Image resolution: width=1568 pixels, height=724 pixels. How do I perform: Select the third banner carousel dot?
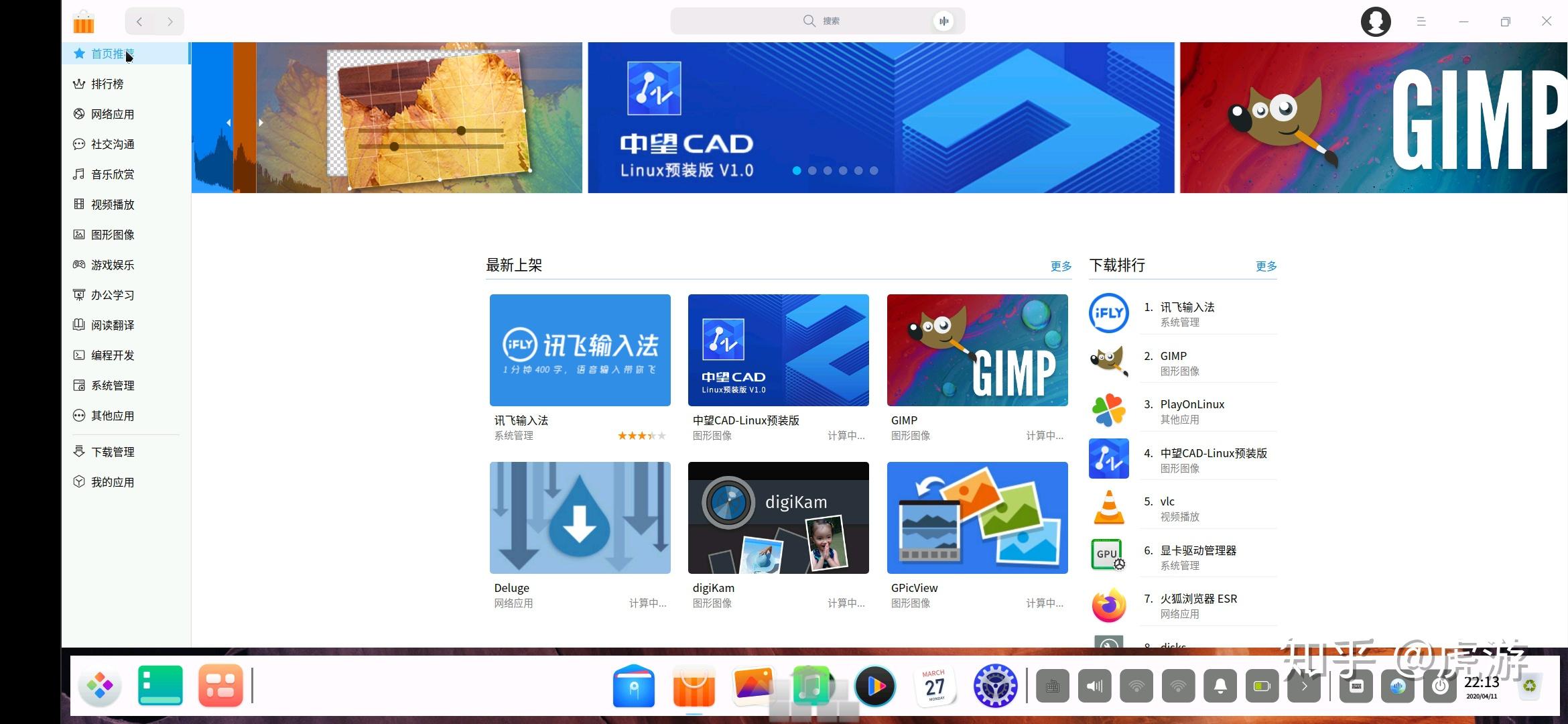(x=828, y=171)
